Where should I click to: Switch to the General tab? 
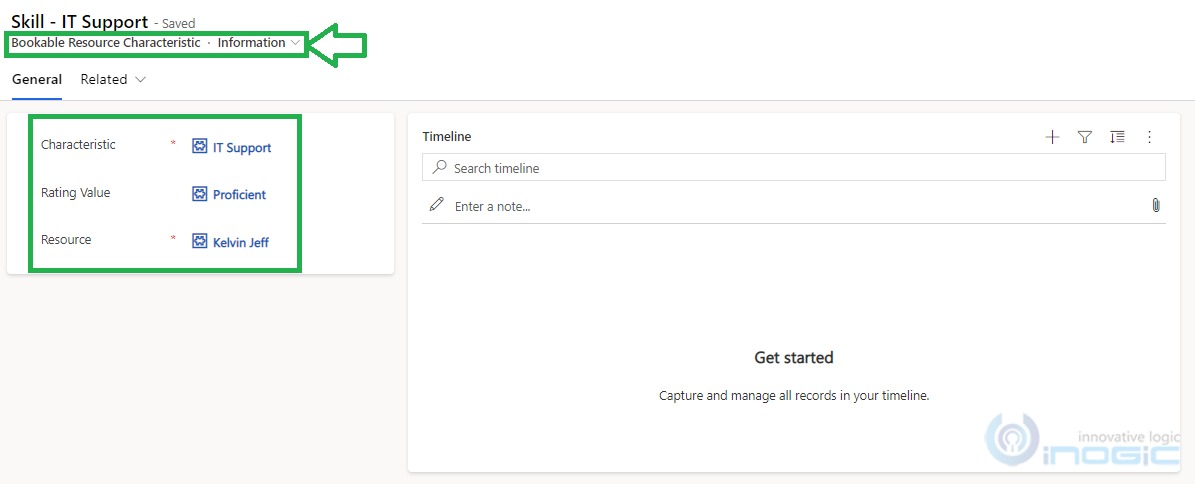[x=37, y=79]
